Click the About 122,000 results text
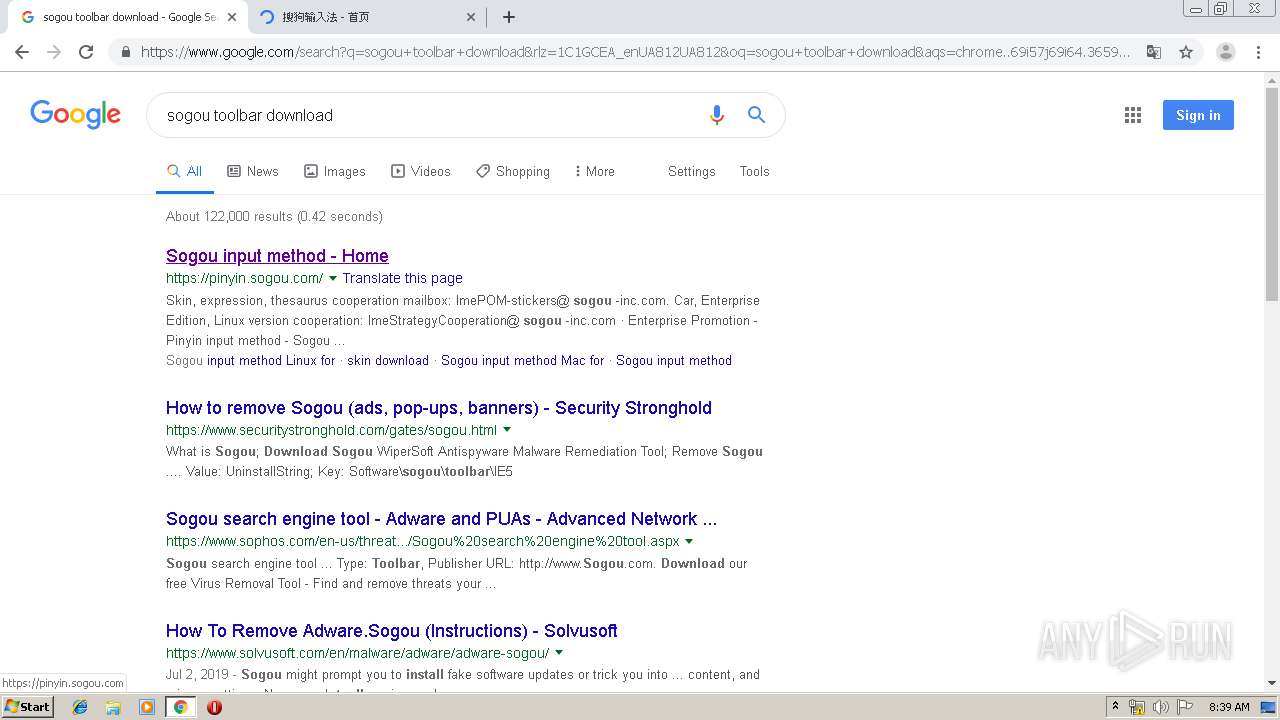 [274, 216]
